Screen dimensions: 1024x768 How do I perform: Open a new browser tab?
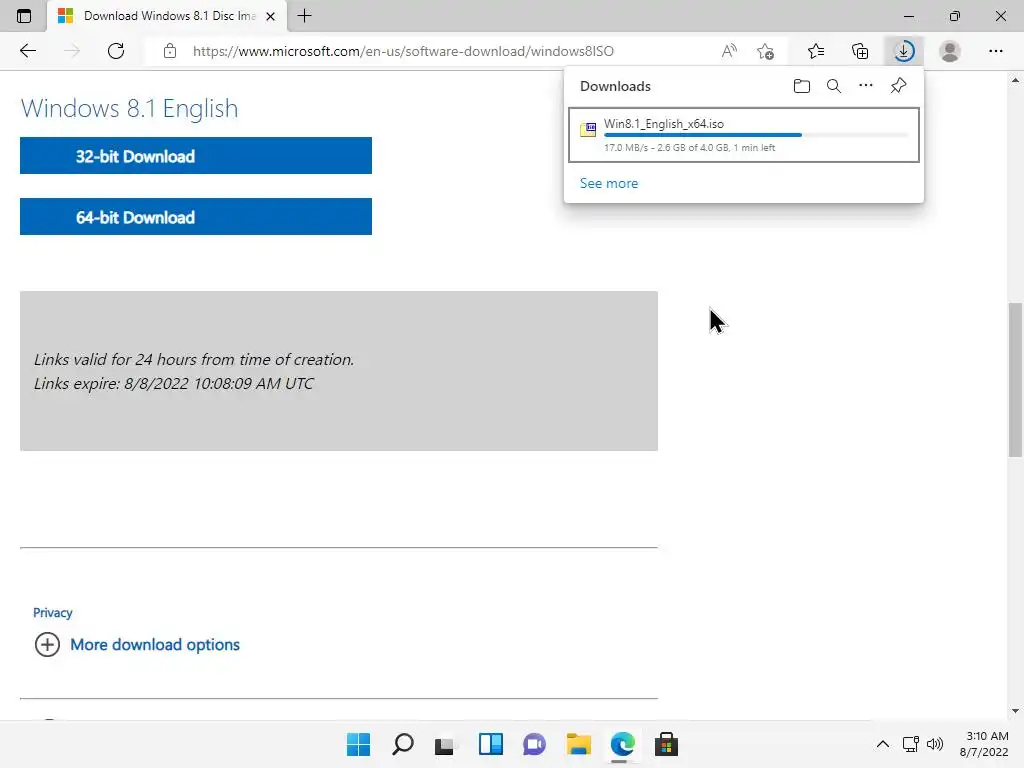tap(304, 16)
